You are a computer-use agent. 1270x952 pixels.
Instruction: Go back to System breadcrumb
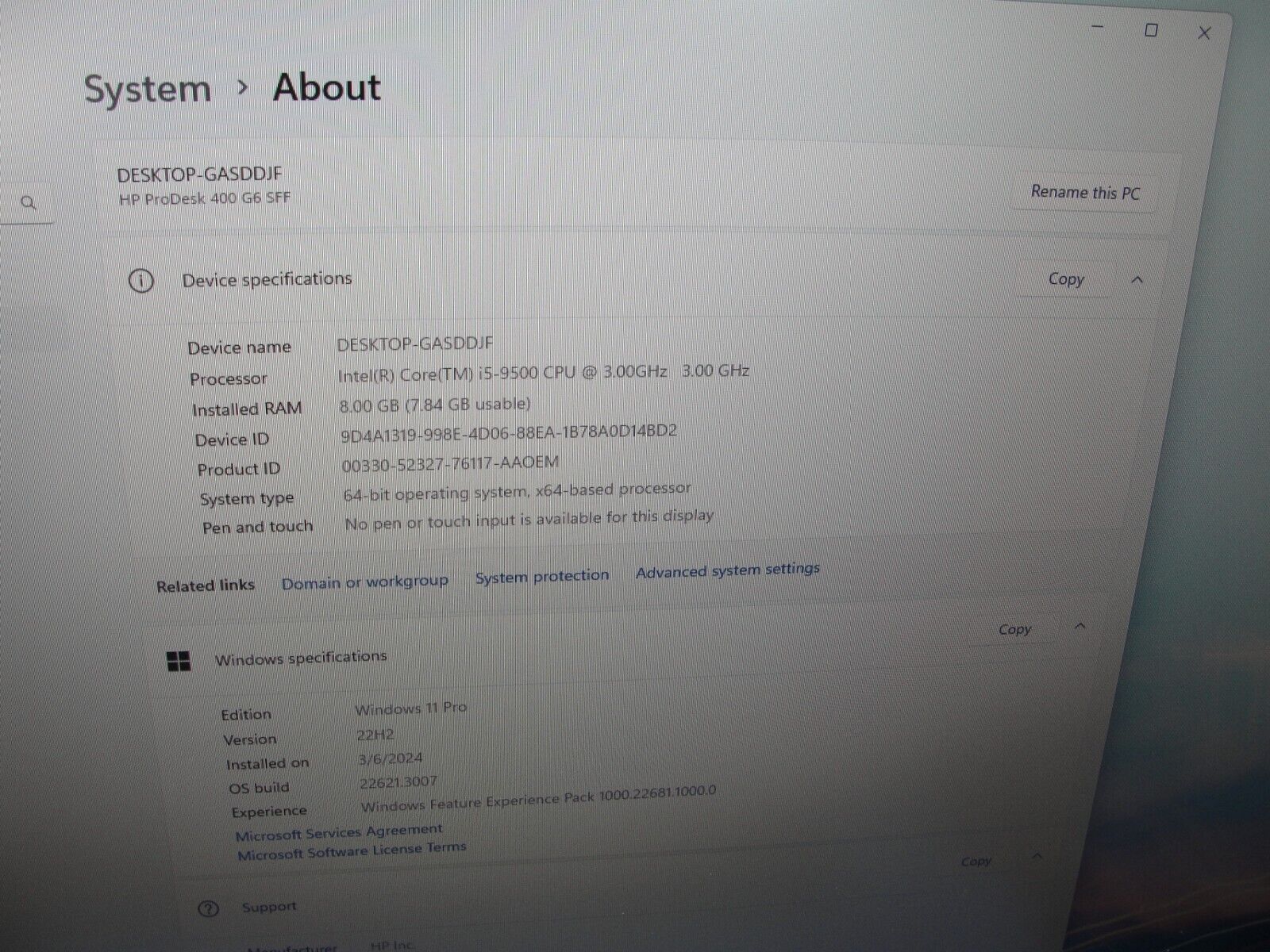(x=148, y=89)
